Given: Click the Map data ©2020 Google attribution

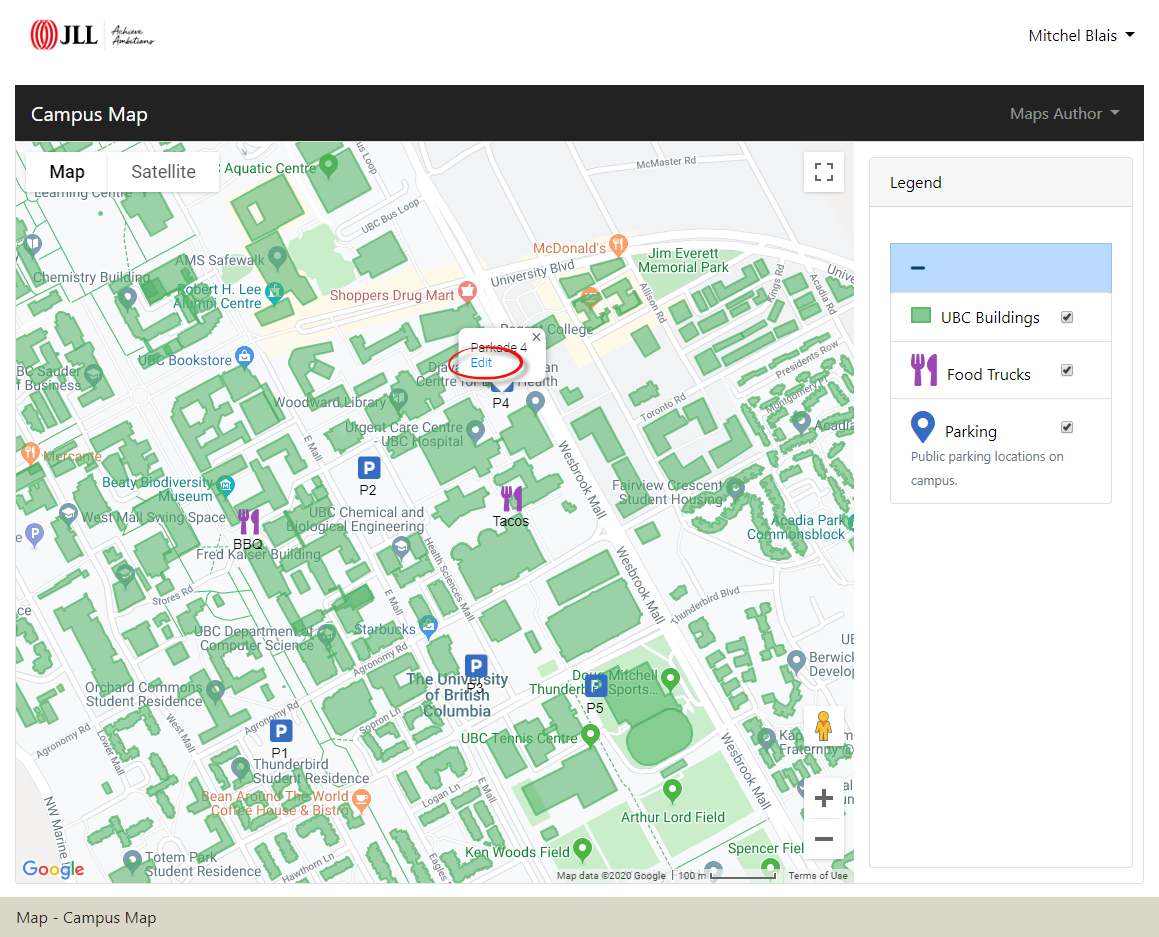Looking at the screenshot, I should pos(611,876).
